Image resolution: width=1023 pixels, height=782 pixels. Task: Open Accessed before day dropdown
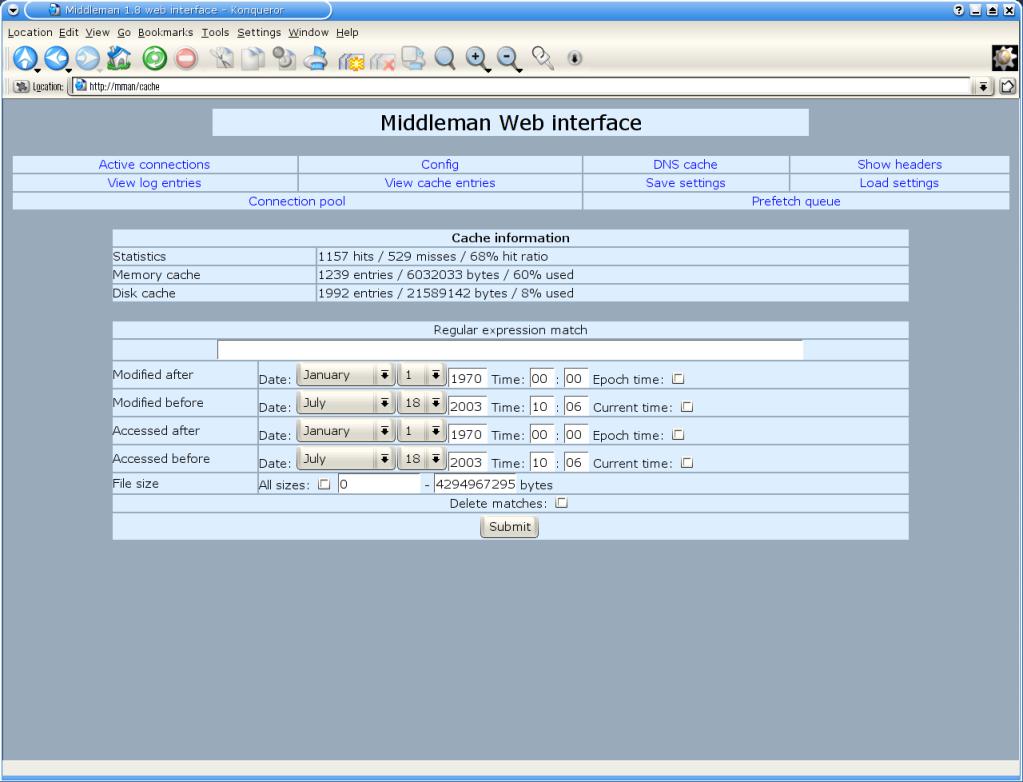421,459
